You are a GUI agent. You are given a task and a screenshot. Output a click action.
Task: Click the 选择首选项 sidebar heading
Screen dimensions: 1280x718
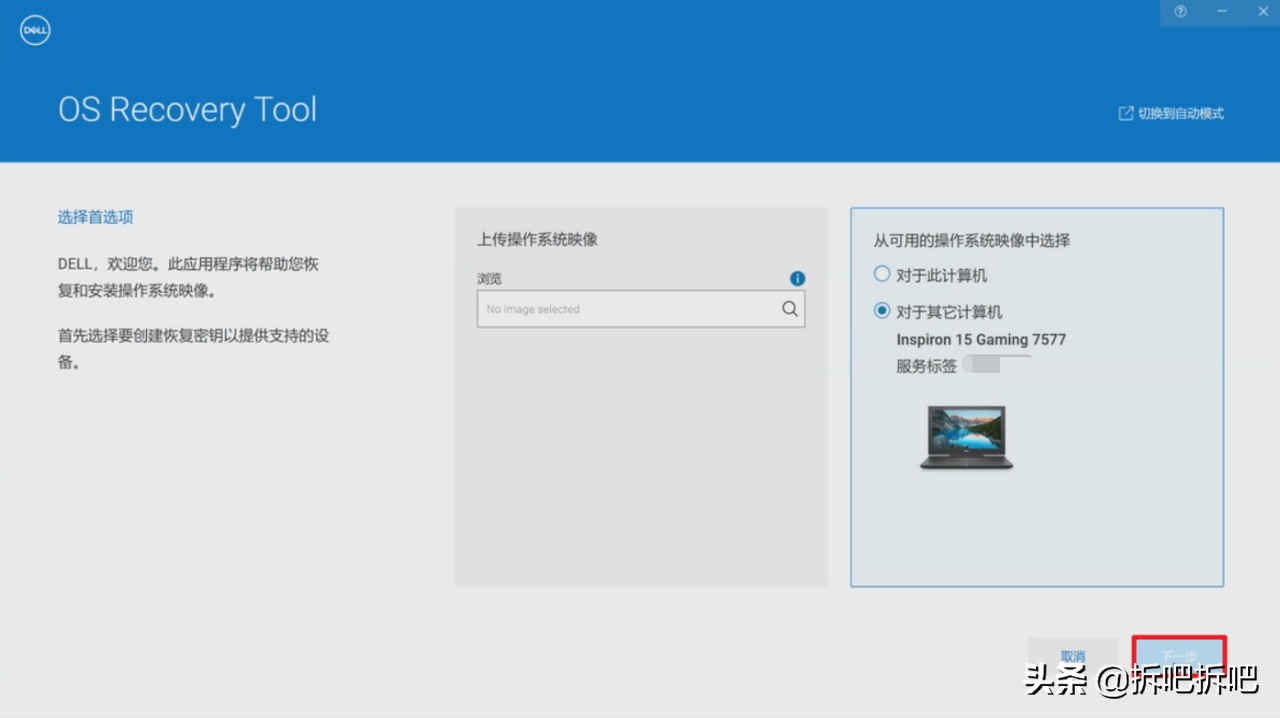[x=95, y=217]
